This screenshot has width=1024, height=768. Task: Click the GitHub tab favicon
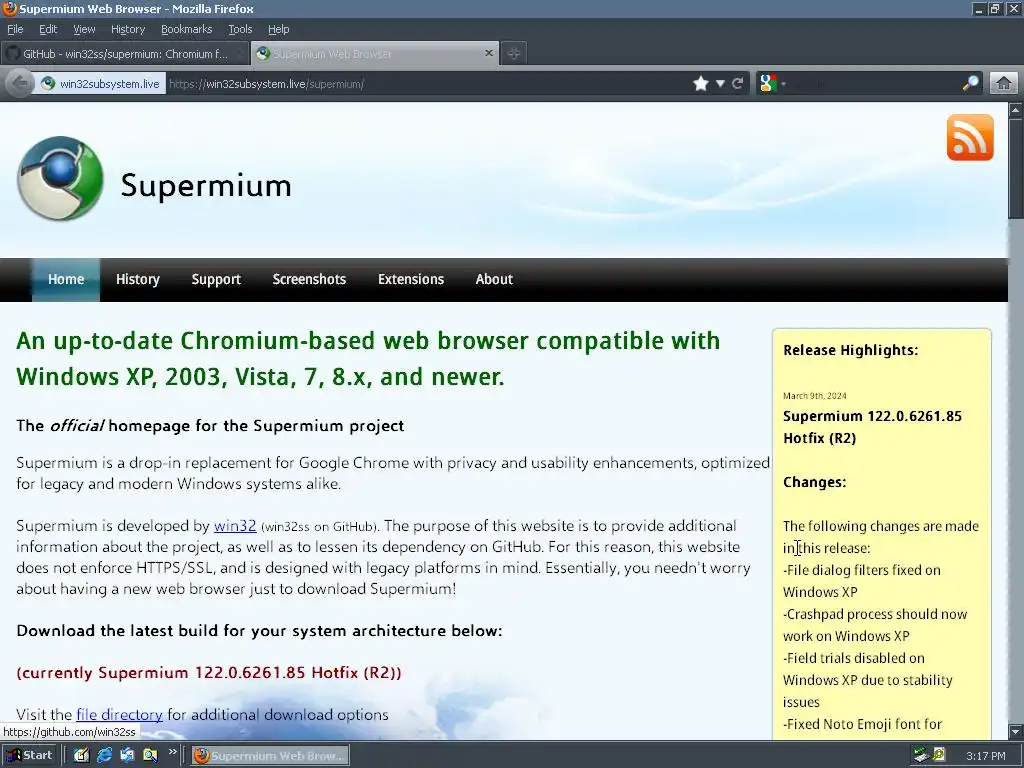pyautogui.click(x=13, y=54)
